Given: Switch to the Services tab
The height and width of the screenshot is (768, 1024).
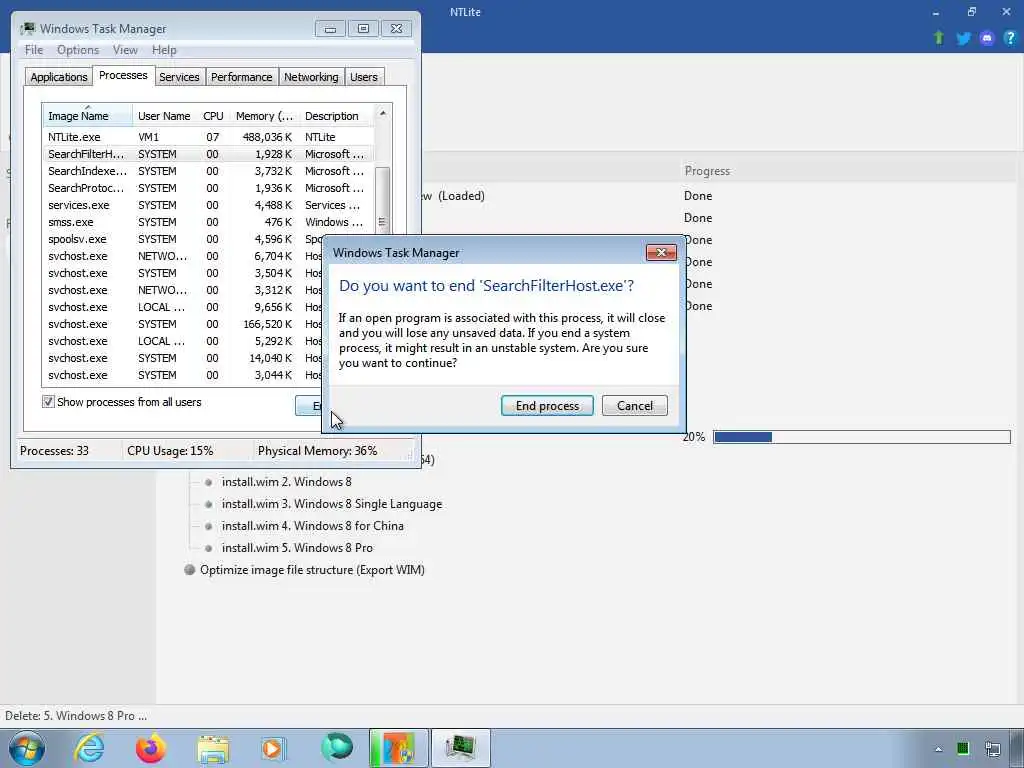Looking at the screenshot, I should point(179,76).
